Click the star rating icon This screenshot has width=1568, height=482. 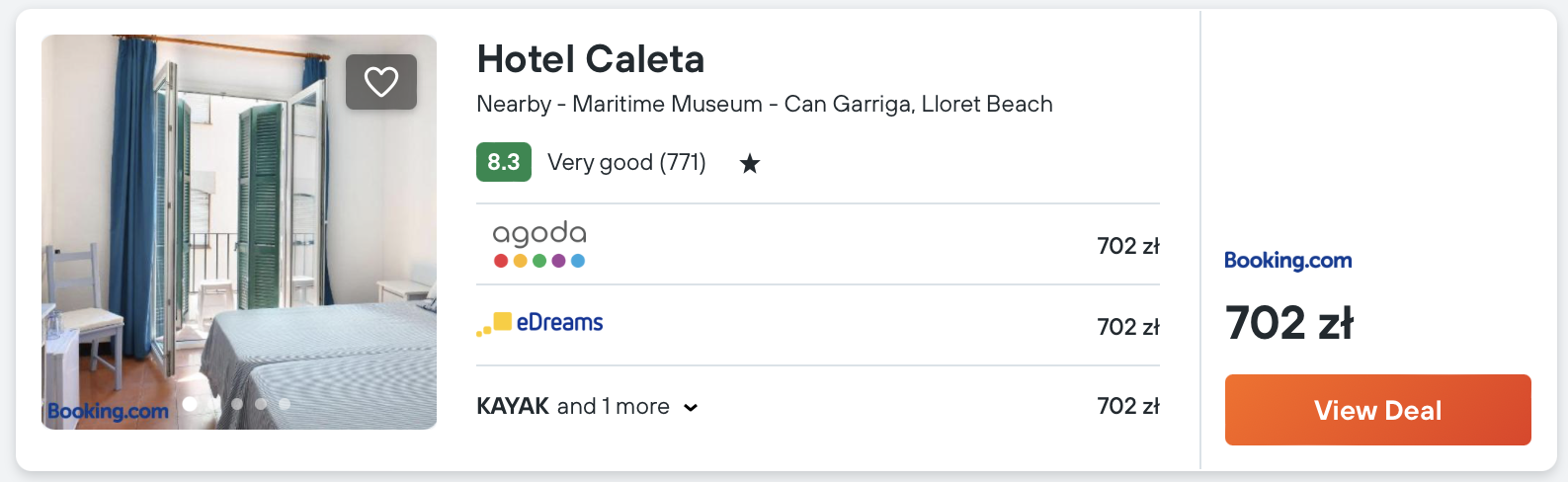click(x=750, y=163)
